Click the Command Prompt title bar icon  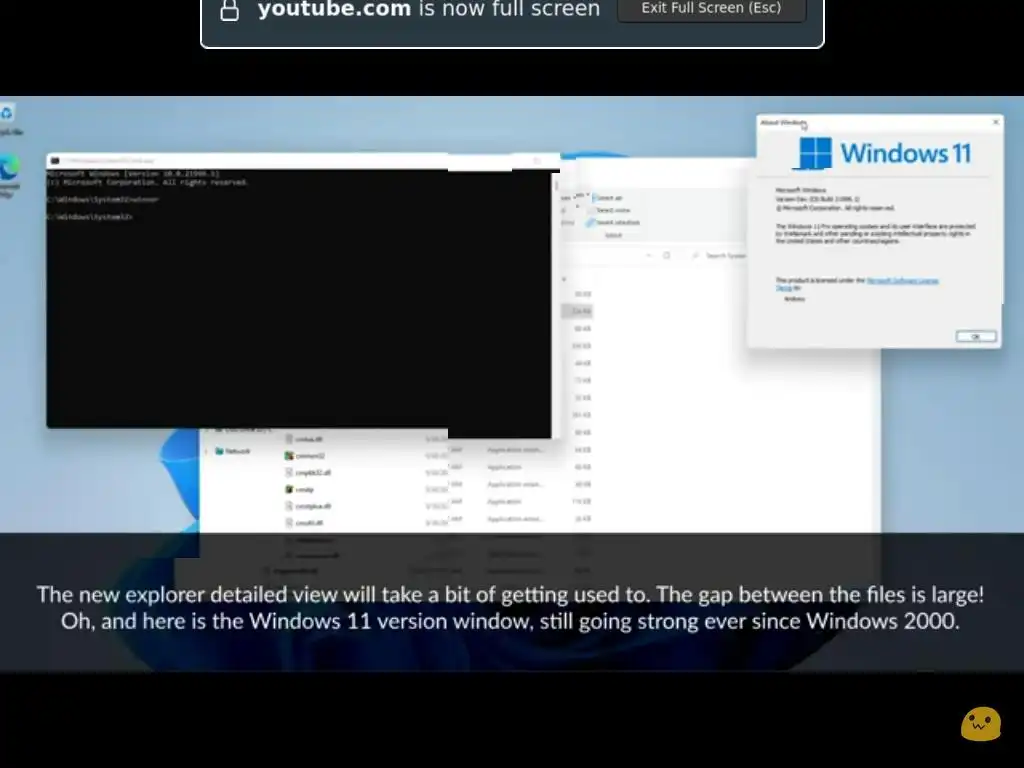point(56,161)
